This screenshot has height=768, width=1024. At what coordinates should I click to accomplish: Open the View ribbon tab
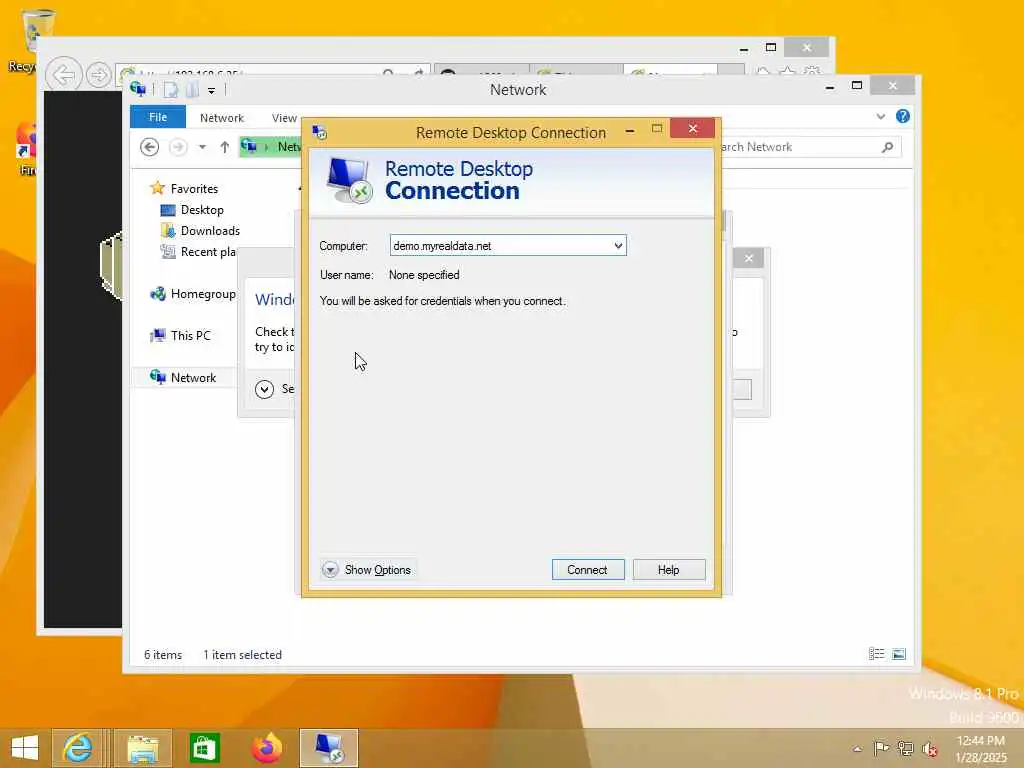point(284,118)
